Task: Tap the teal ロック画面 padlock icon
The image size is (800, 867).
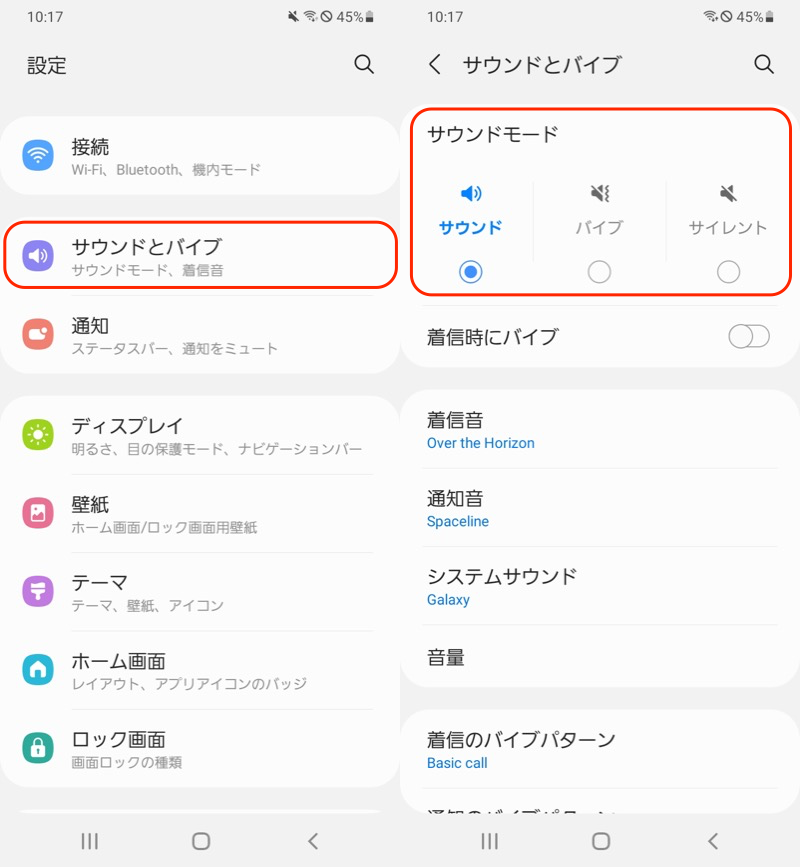Action: (38, 748)
